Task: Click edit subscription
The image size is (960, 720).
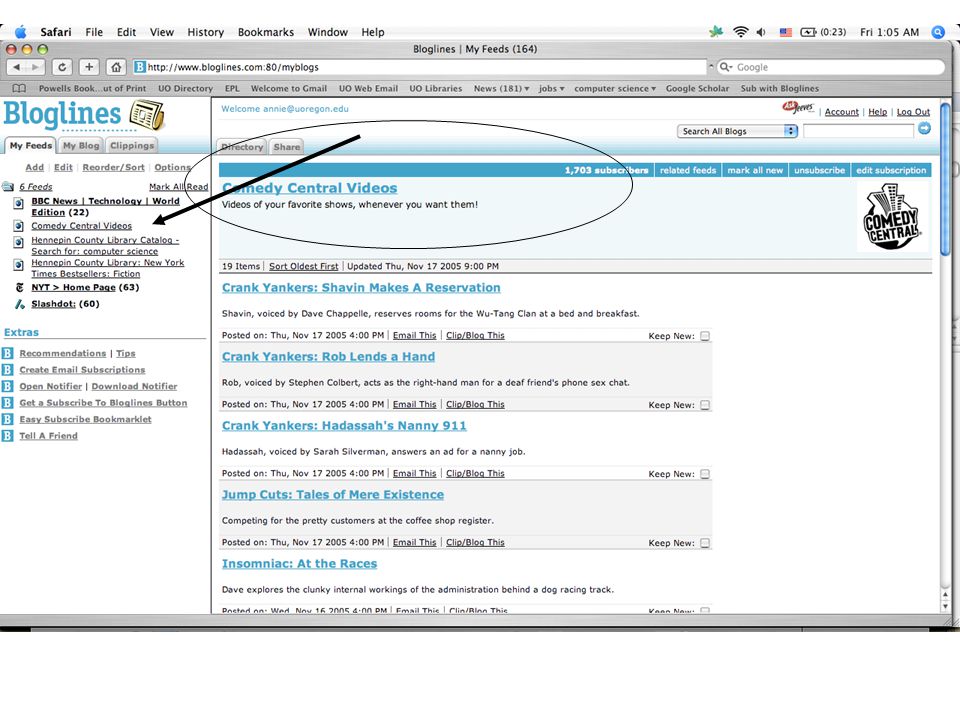Action: (891, 170)
